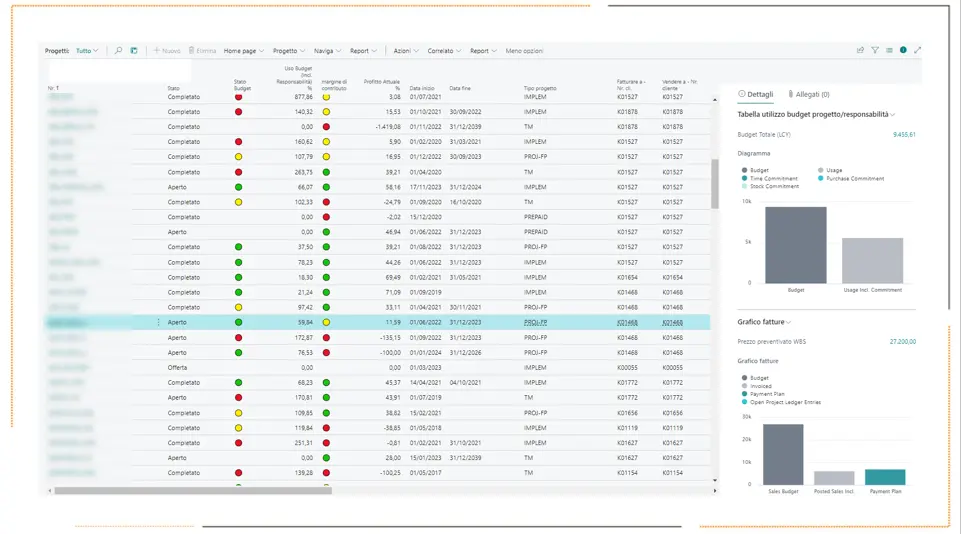Expand the Home page menu
The height and width of the screenshot is (534, 961).
[x=244, y=51]
